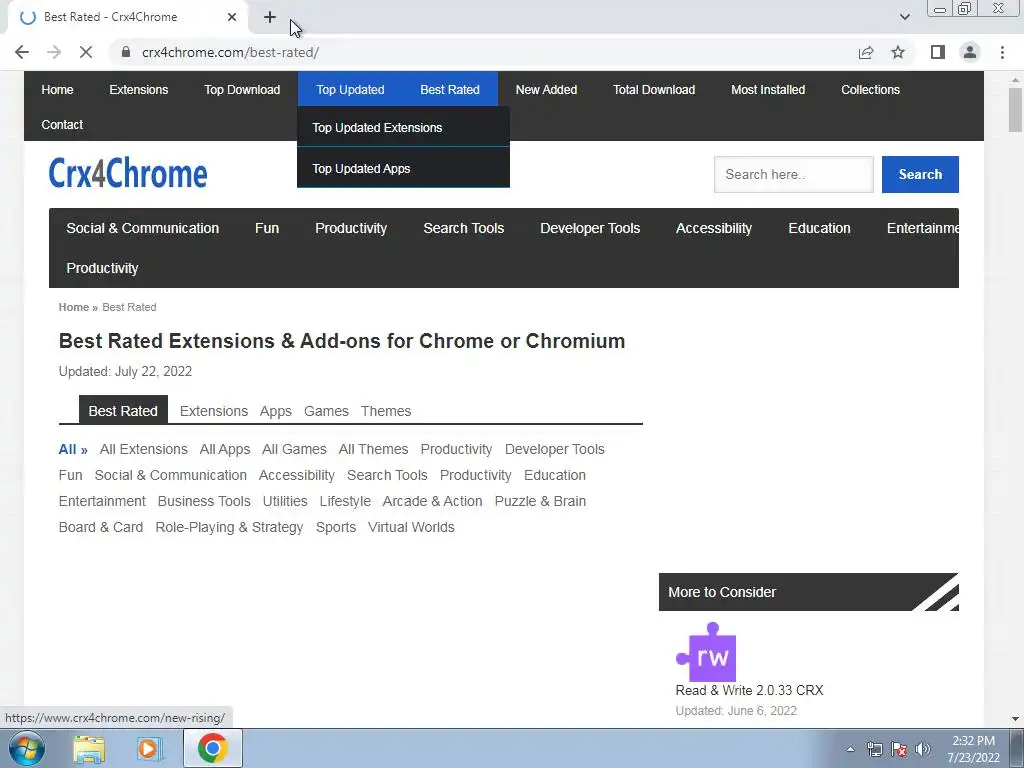This screenshot has height=768, width=1024.
Task: Click the page vertical scrollbar thumb
Action: pyautogui.click(x=1015, y=109)
